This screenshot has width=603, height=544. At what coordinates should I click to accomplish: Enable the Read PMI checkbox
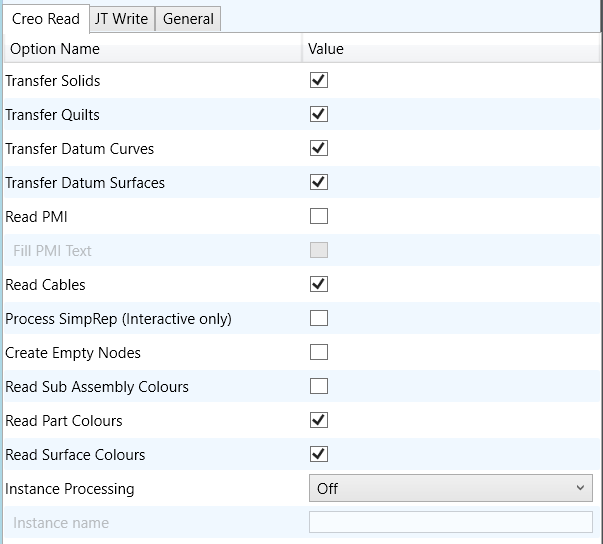(x=319, y=216)
